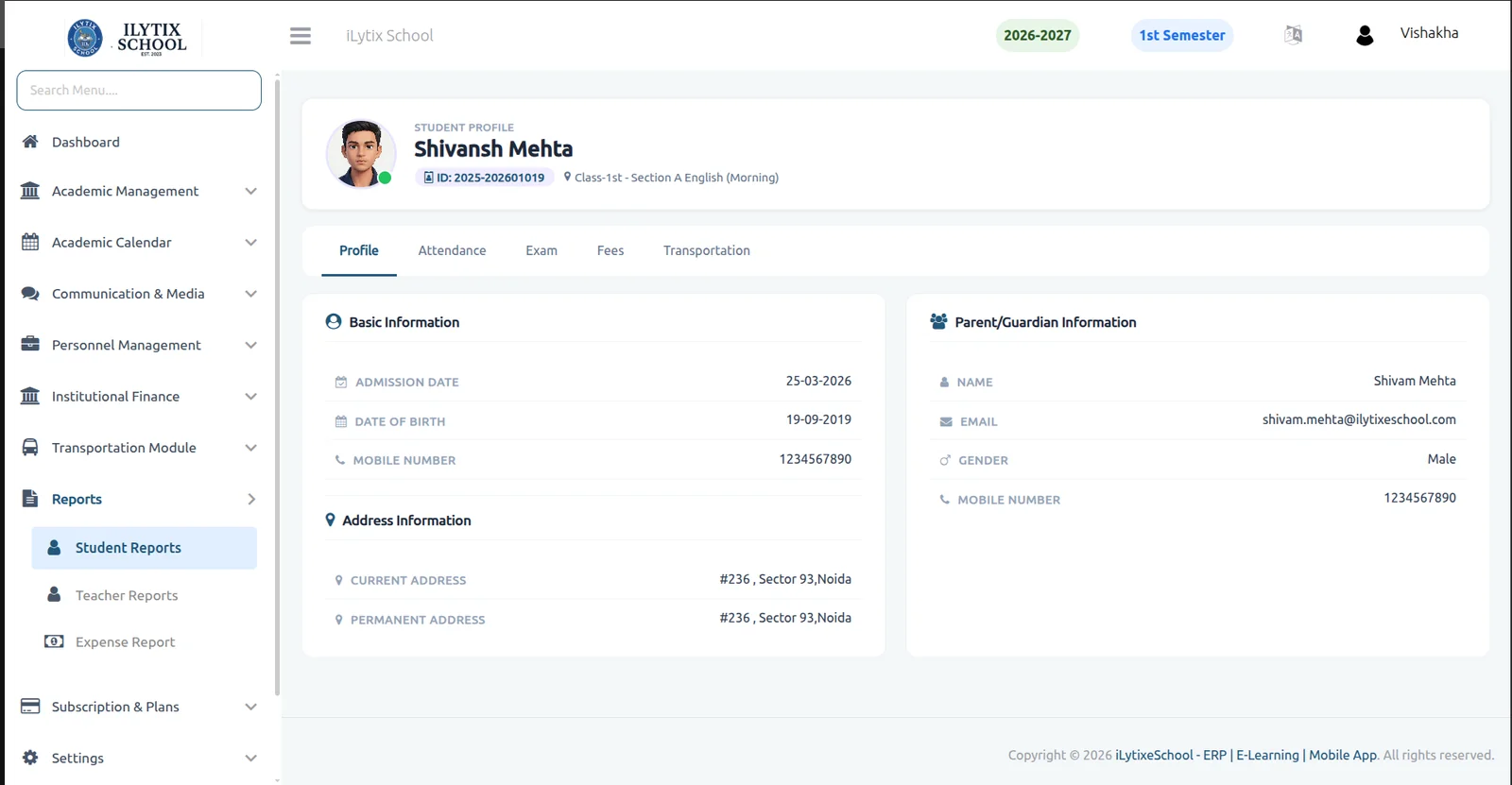The width and height of the screenshot is (1512, 785).
Task: Click the hamburger menu toggle icon
Action: (301, 36)
